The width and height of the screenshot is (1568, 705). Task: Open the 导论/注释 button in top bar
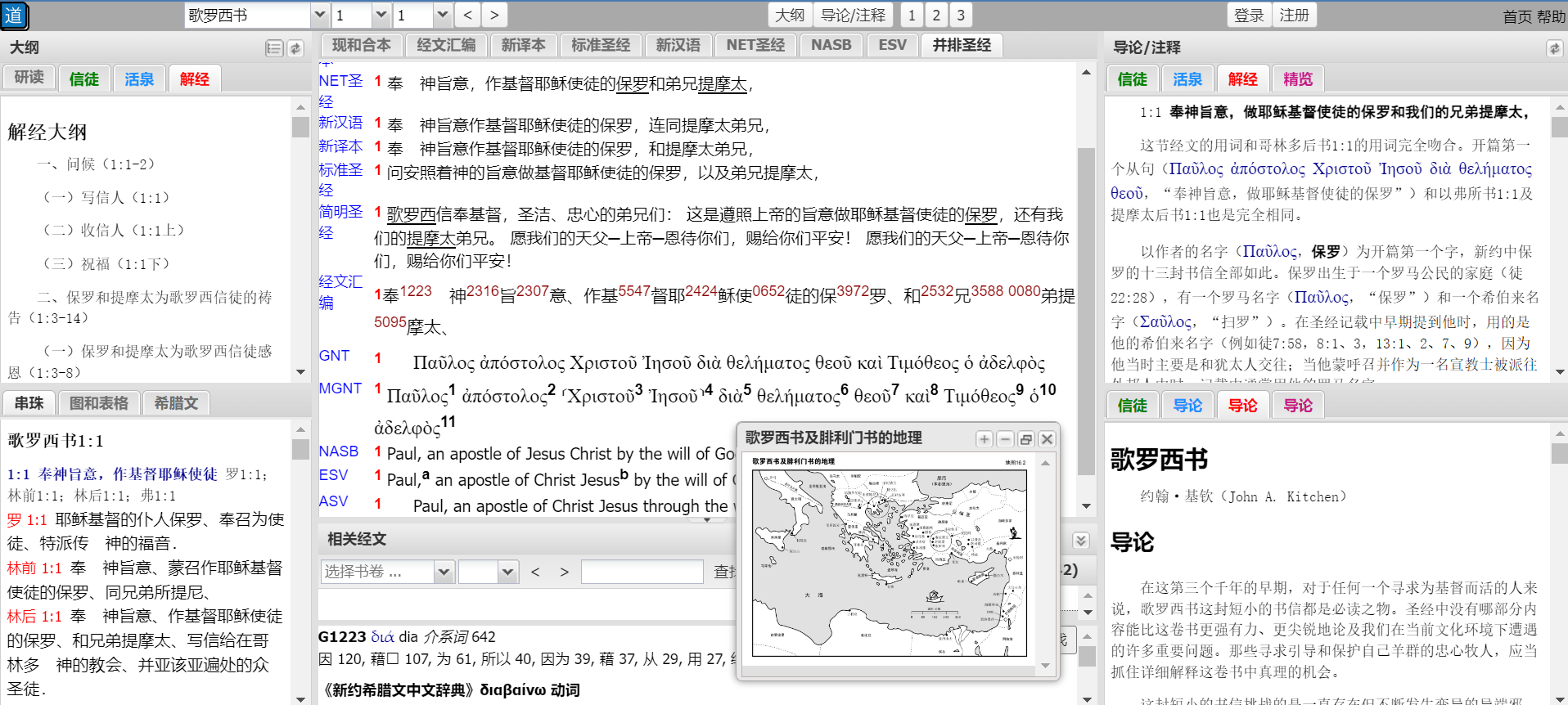853,15
